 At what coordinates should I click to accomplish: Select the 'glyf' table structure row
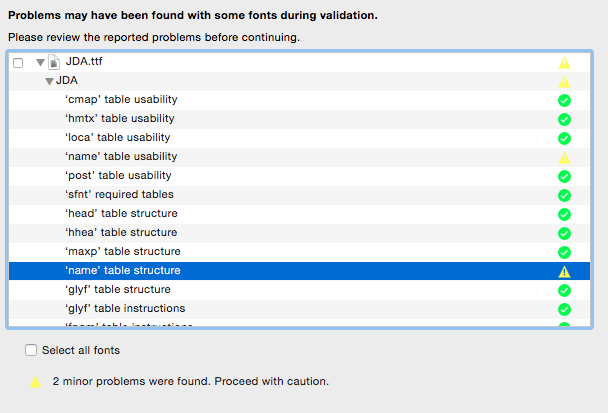pos(299,290)
